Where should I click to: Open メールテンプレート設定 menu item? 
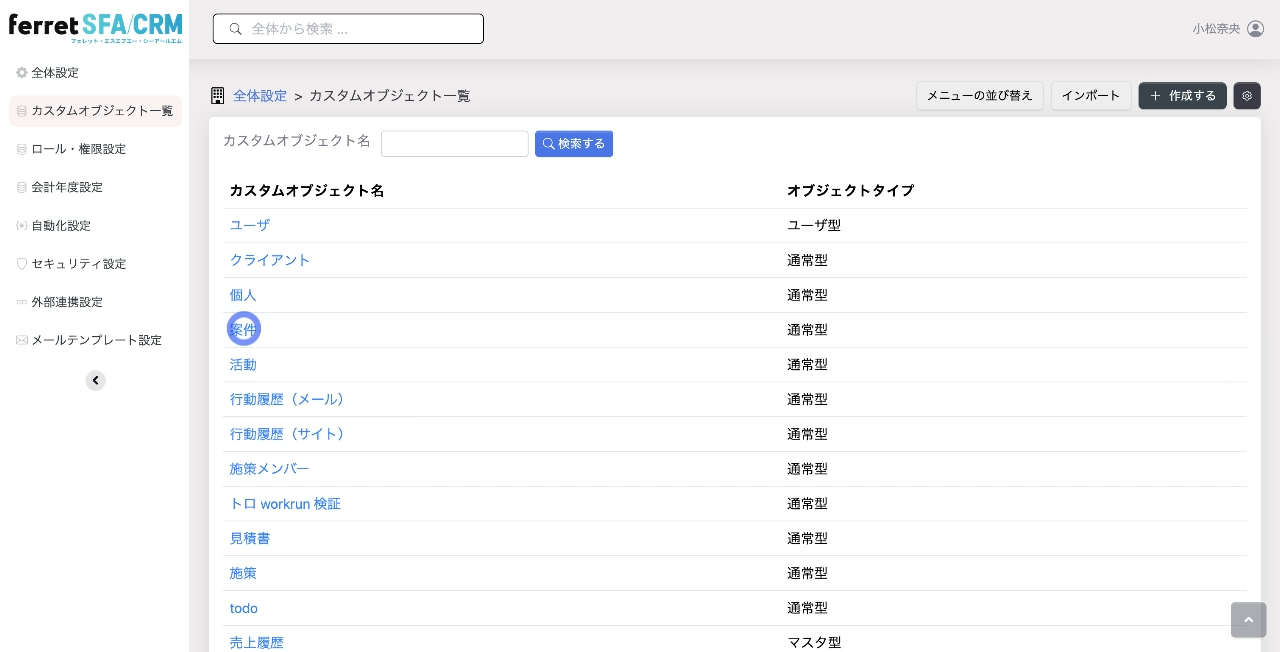click(x=95, y=340)
